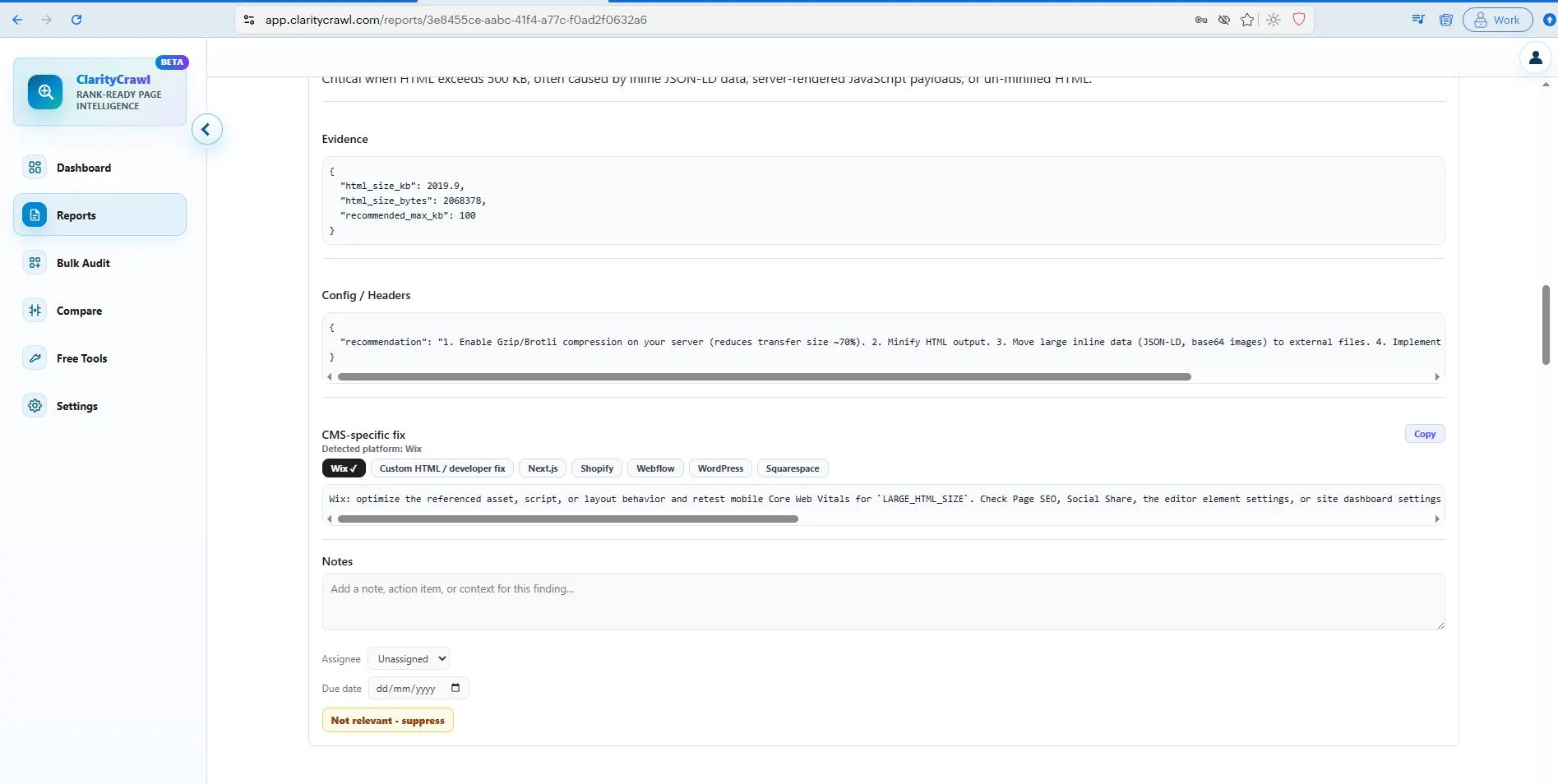Click the shield icon in address bar
The height and width of the screenshot is (784, 1558).
point(1299,20)
